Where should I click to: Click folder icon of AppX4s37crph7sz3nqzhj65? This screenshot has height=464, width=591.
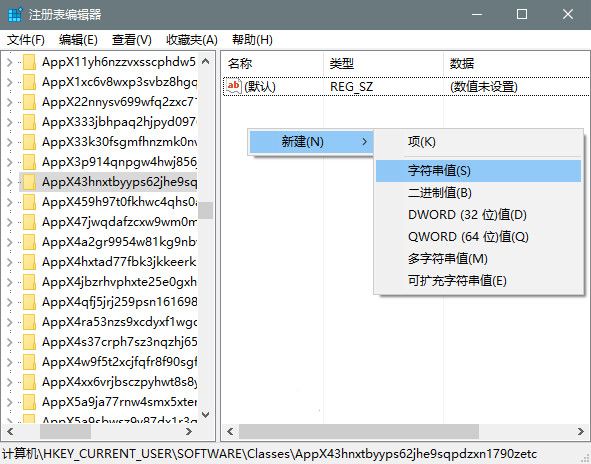[29, 342]
